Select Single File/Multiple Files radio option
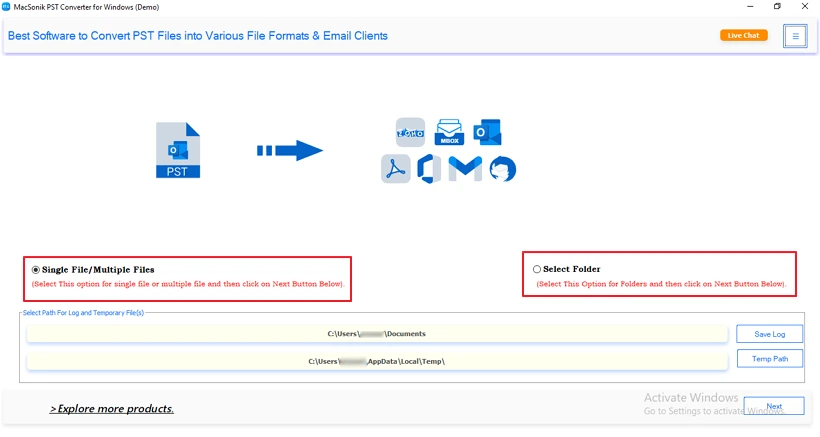820x437 pixels. [x=36, y=270]
